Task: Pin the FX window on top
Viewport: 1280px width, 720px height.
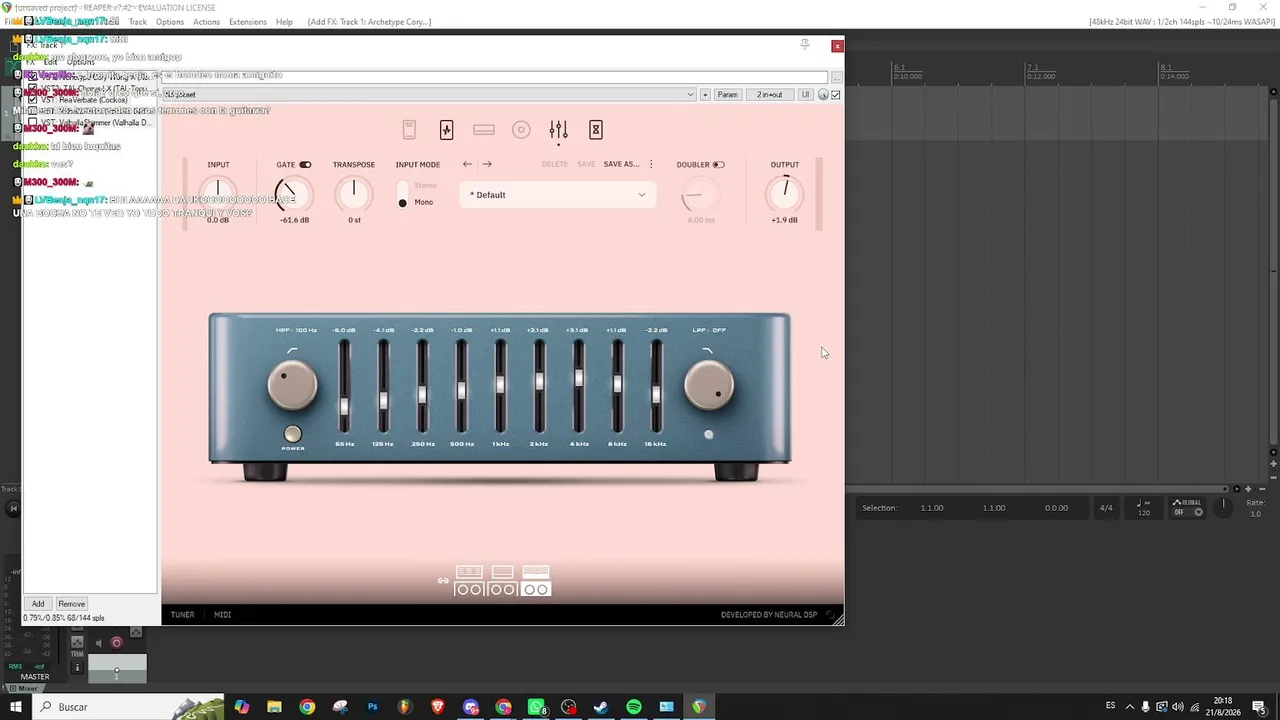Action: tap(805, 45)
